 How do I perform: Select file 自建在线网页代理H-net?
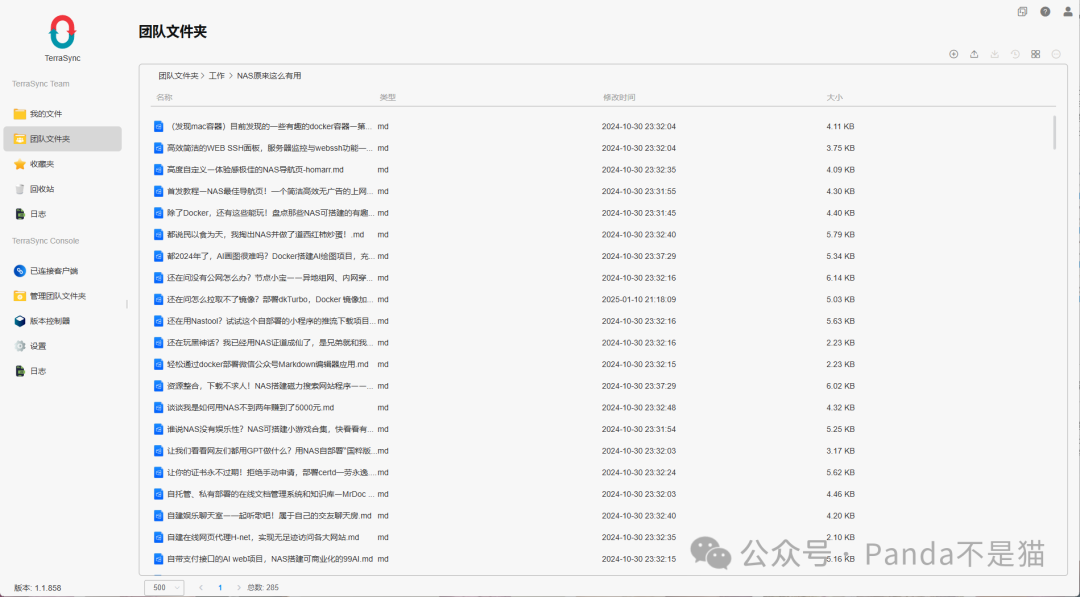click(263, 537)
